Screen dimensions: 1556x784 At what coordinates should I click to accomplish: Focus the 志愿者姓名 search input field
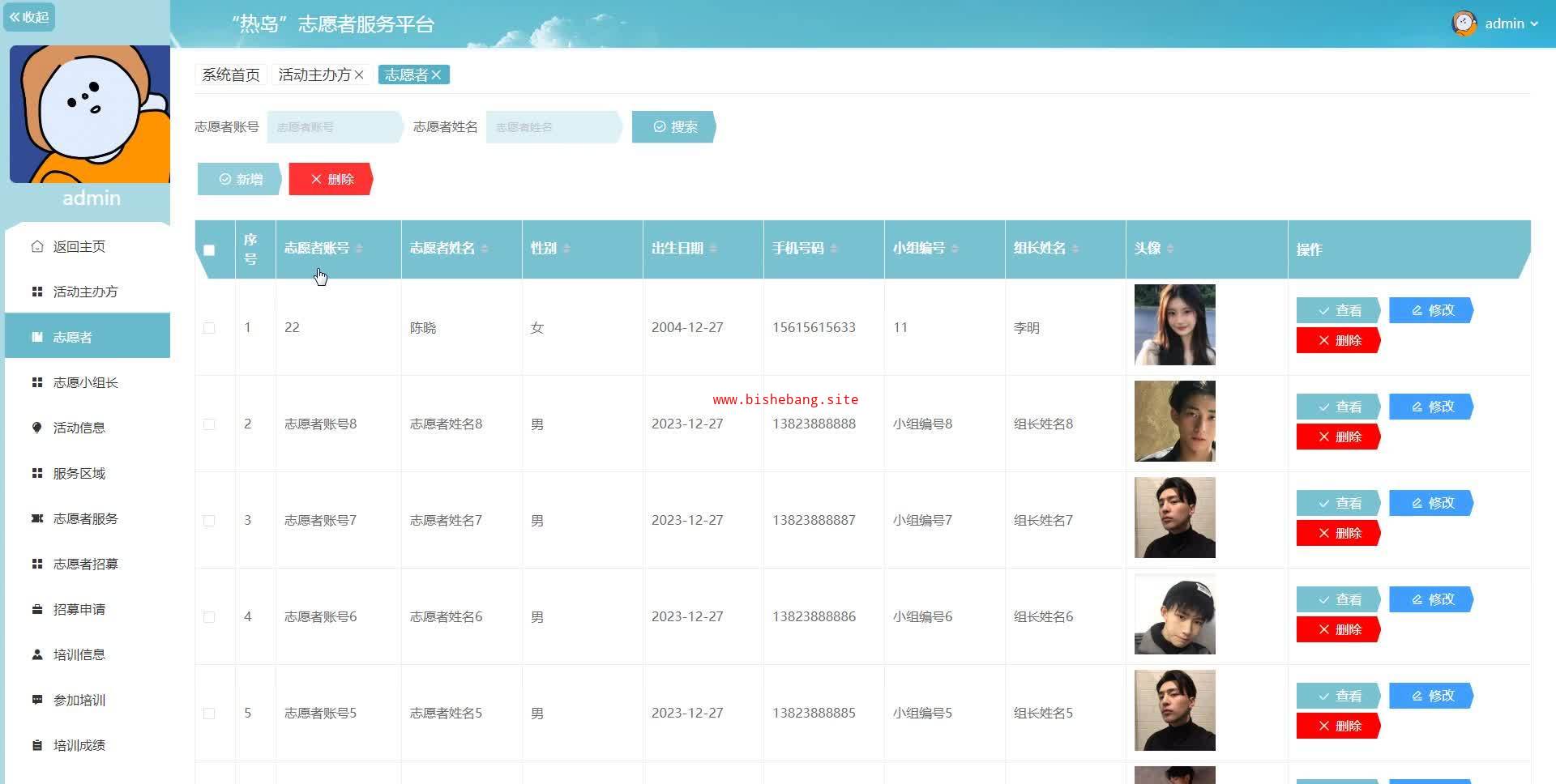(553, 127)
